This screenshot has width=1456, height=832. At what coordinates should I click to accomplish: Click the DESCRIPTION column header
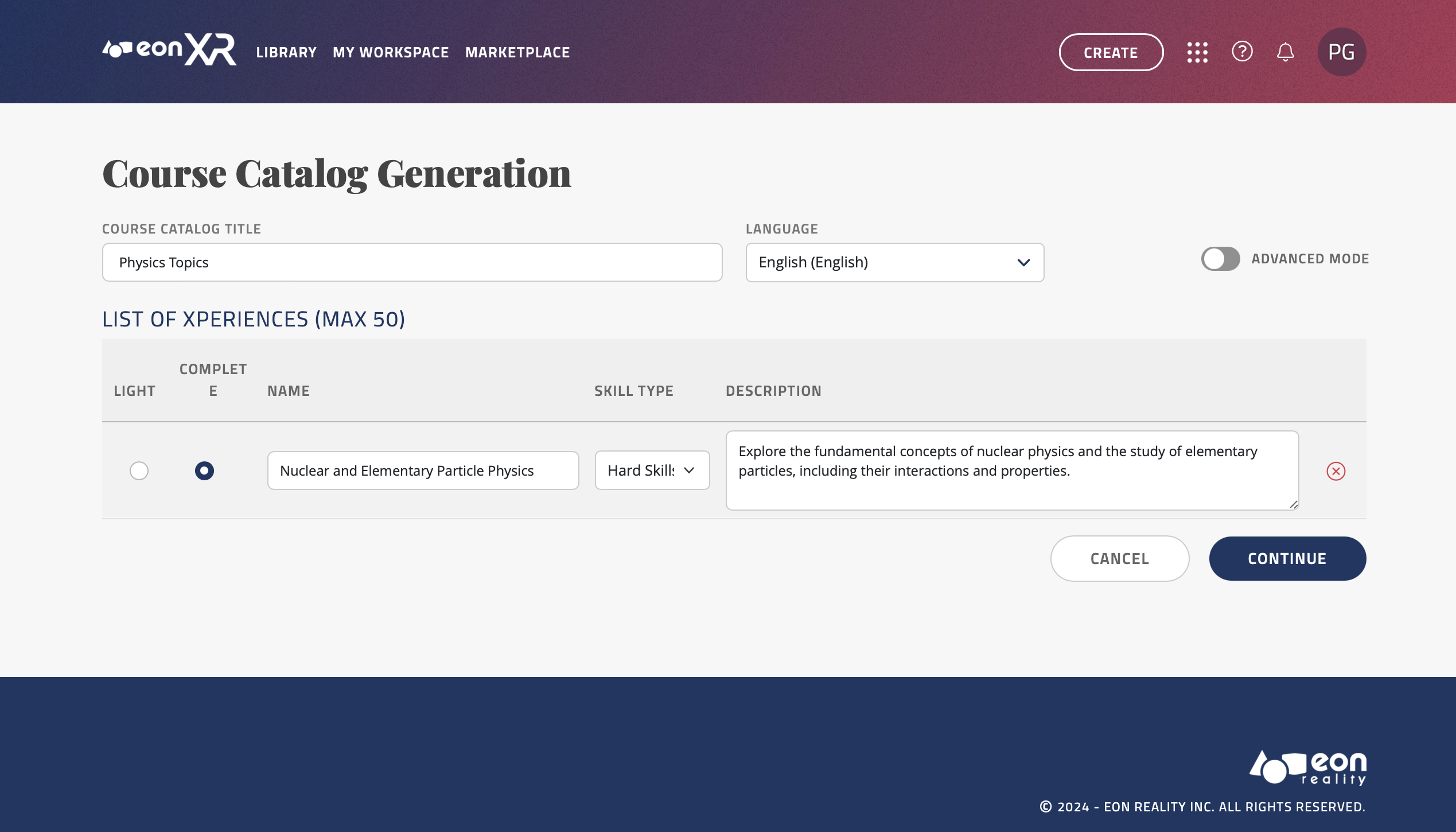(773, 391)
